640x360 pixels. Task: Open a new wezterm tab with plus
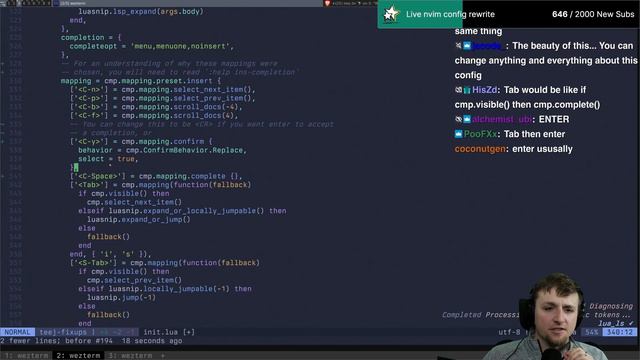[x=162, y=356]
